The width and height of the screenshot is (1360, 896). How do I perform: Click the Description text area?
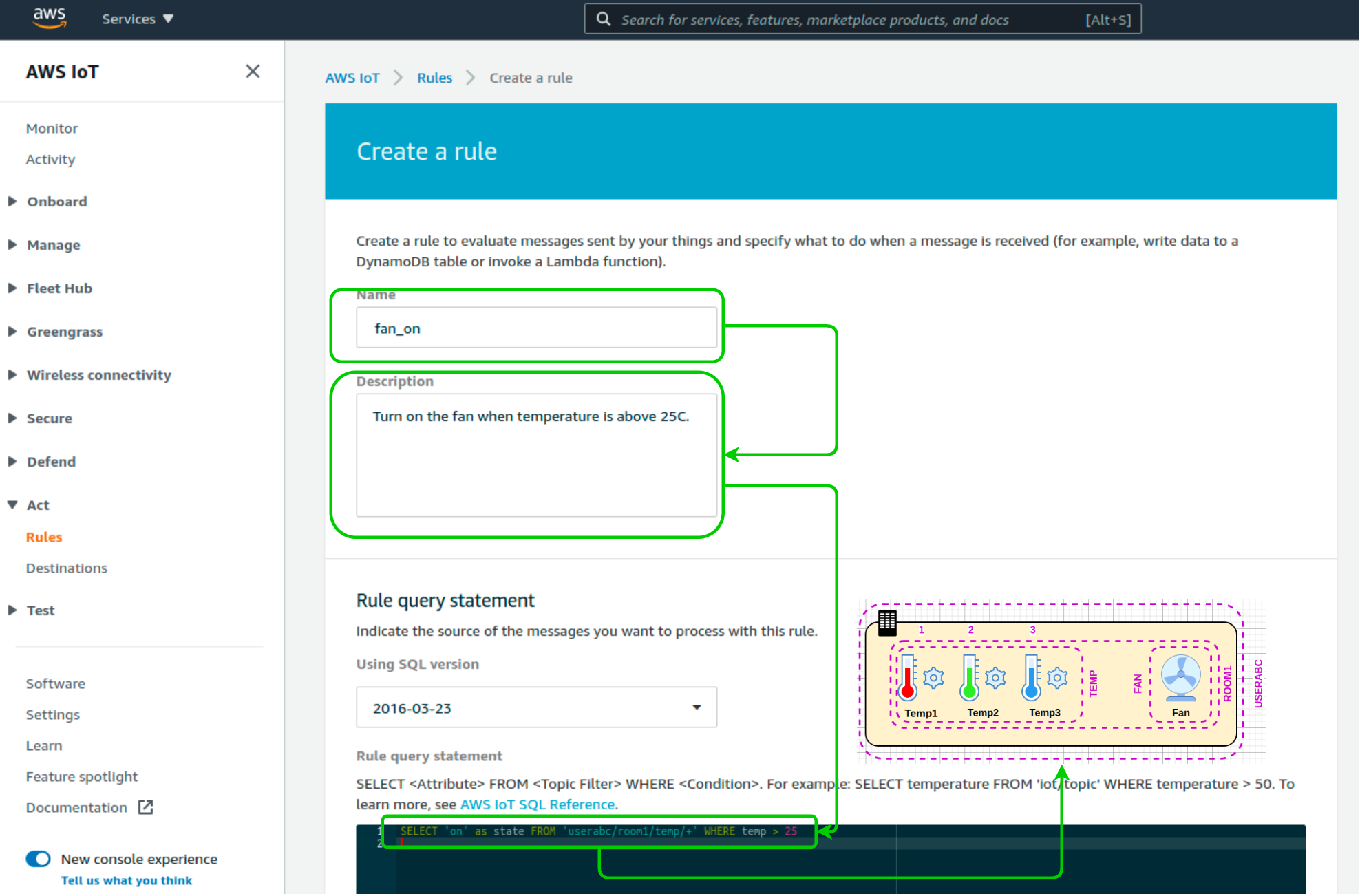coord(536,455)
